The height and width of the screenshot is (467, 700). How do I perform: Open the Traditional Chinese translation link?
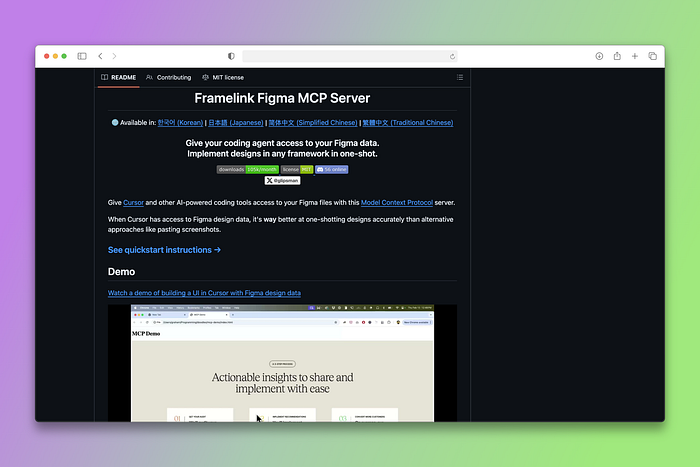click(408, 122)
